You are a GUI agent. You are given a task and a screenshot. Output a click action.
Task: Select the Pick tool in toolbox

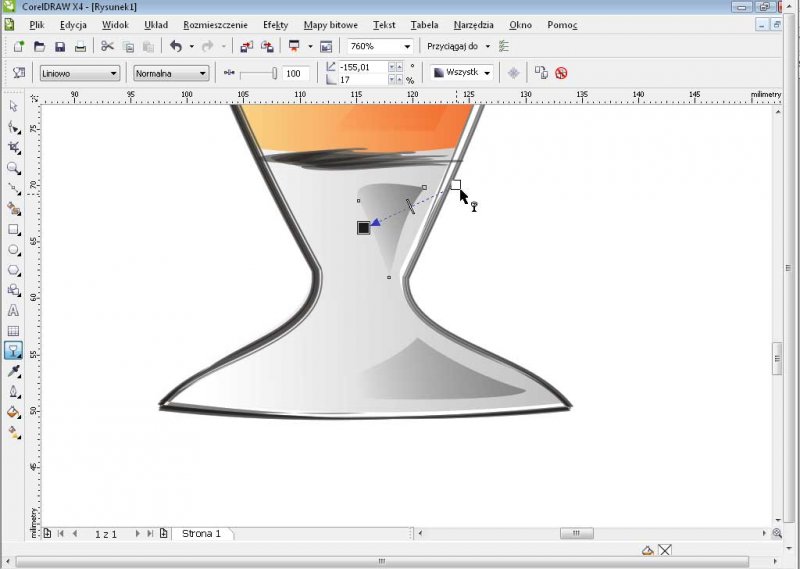pyautogui.click(x=13, y=106)
